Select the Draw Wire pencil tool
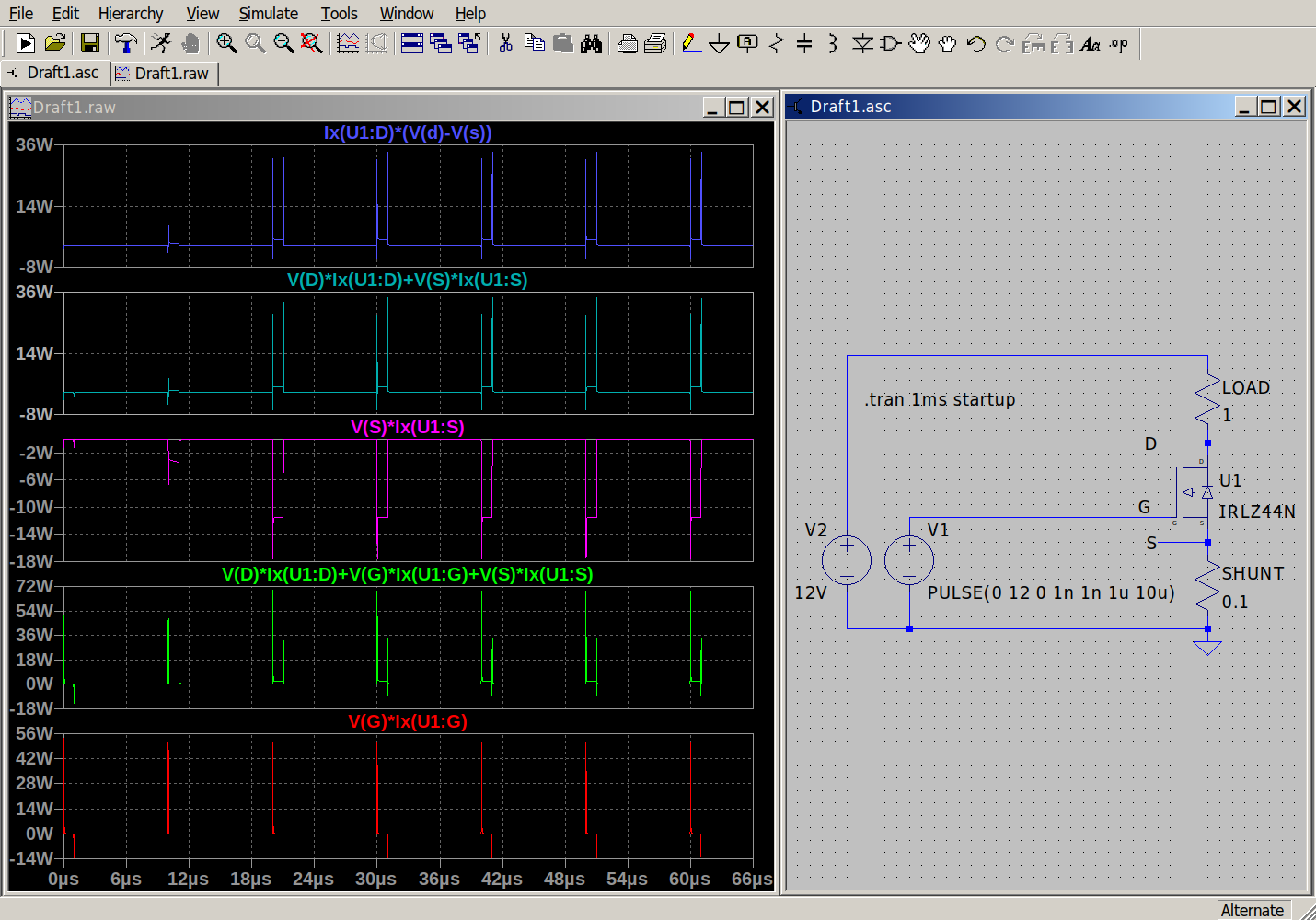The image size is (1316, 920). pyautogui.click(x=691, y=43)
